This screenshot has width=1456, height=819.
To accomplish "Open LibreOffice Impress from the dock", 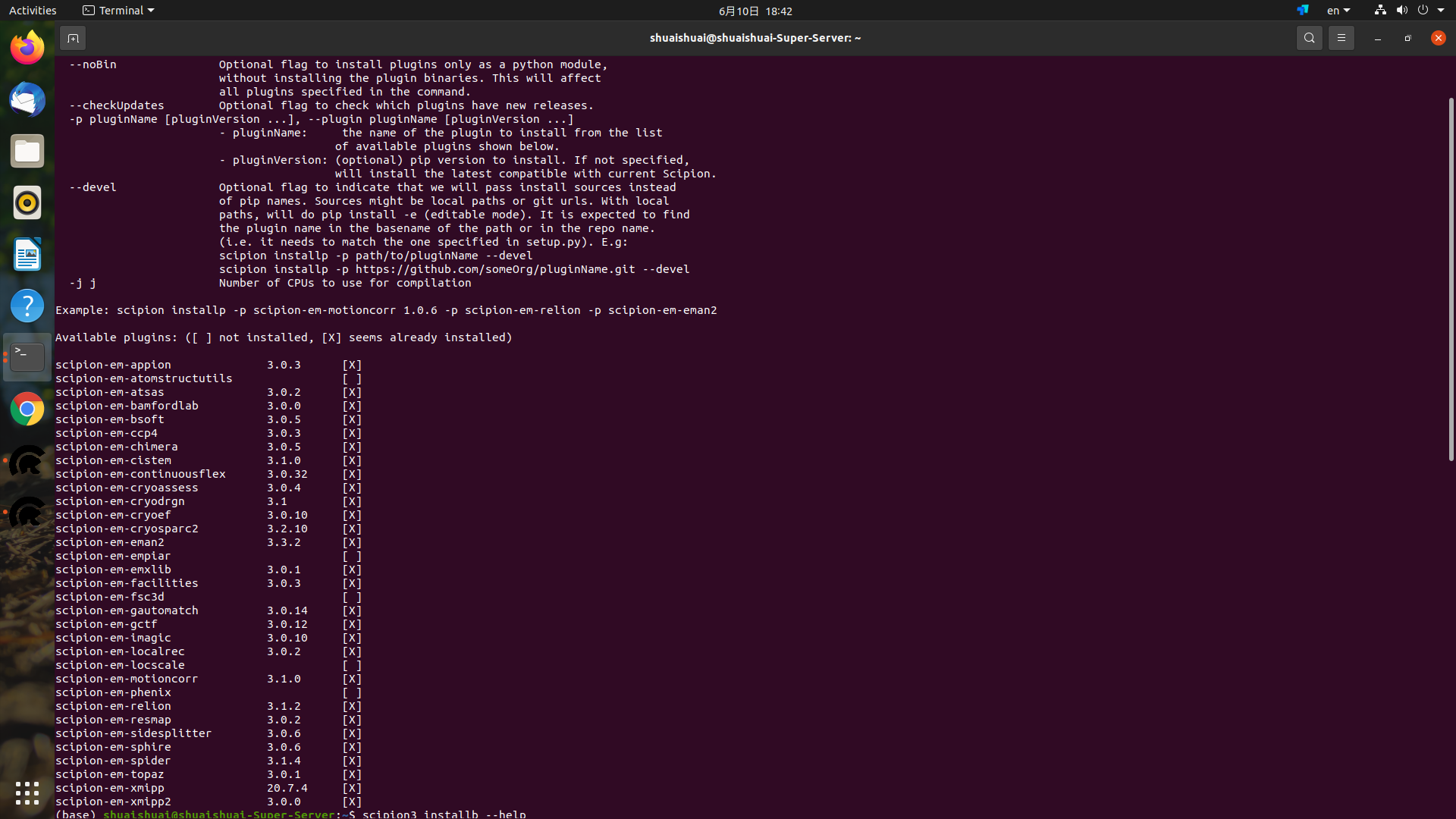I will pyautogui.click(x=27, y=254).
